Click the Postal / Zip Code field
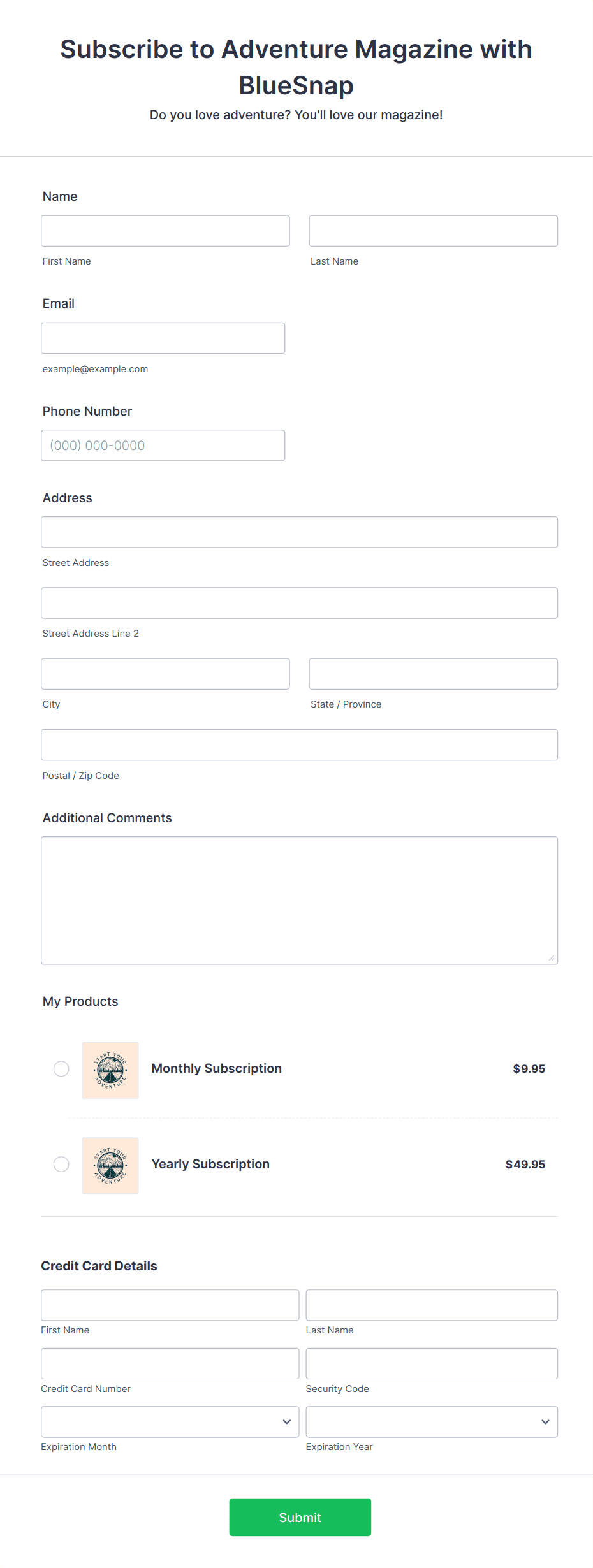This screenshot has width=593, height=1568. click(x=299, y=744)
